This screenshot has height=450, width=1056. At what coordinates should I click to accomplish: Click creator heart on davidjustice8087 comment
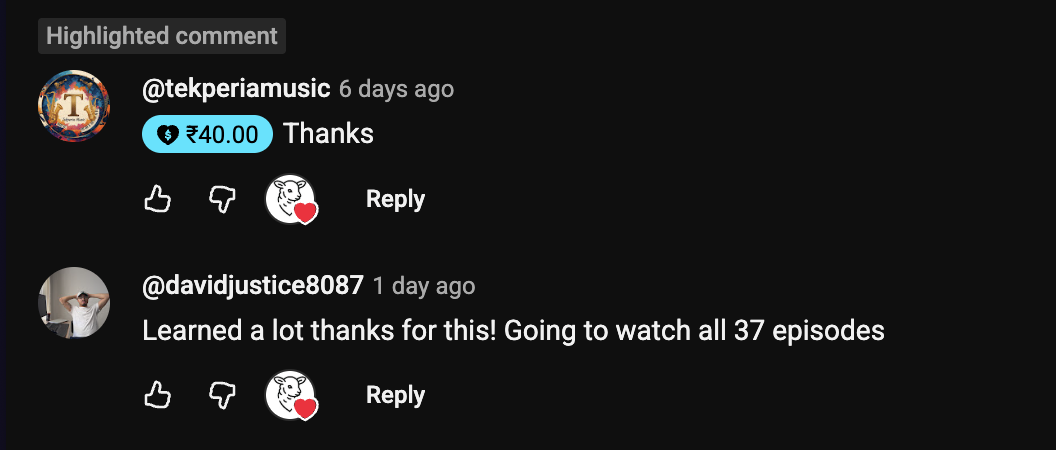(292, 395)
